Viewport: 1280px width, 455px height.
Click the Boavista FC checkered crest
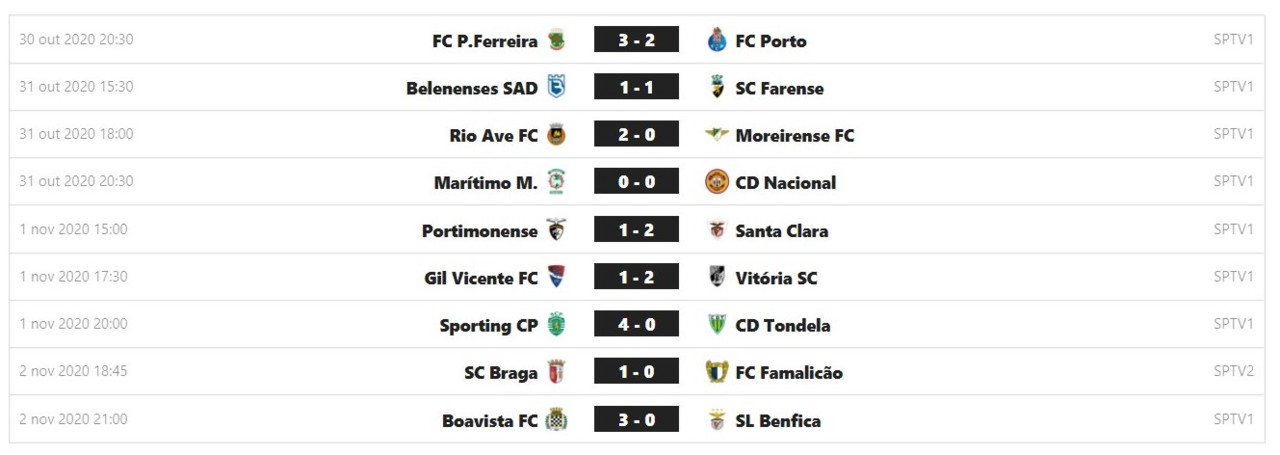tap(557, 420)
